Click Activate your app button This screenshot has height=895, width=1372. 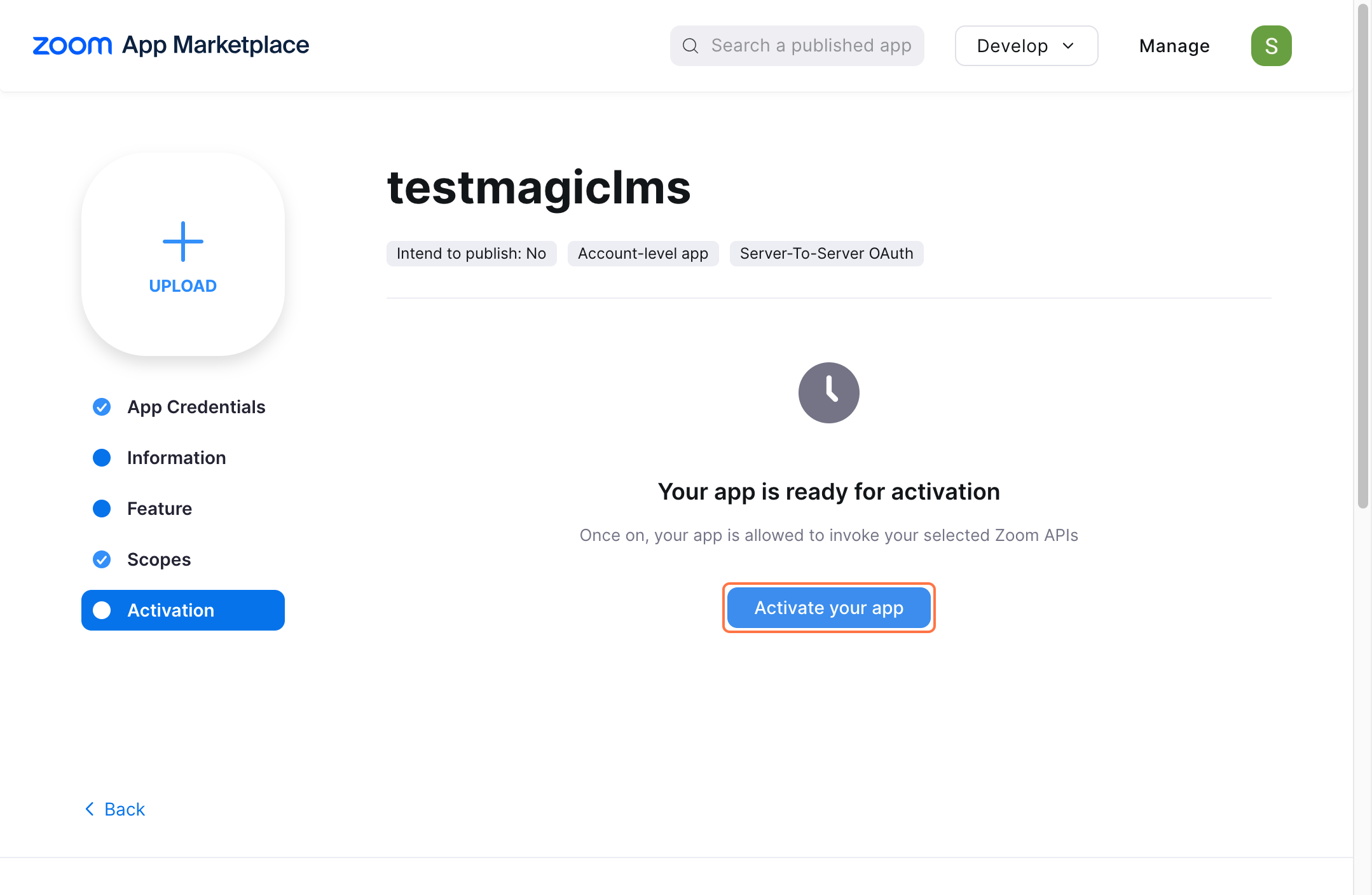[828, 608]
